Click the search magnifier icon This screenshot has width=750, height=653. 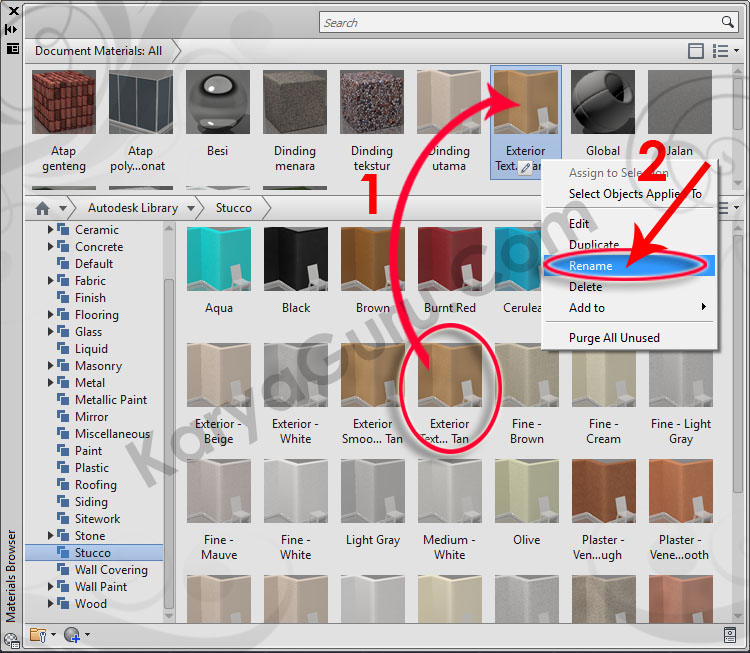pyautogui.click(x=728, y=22)
